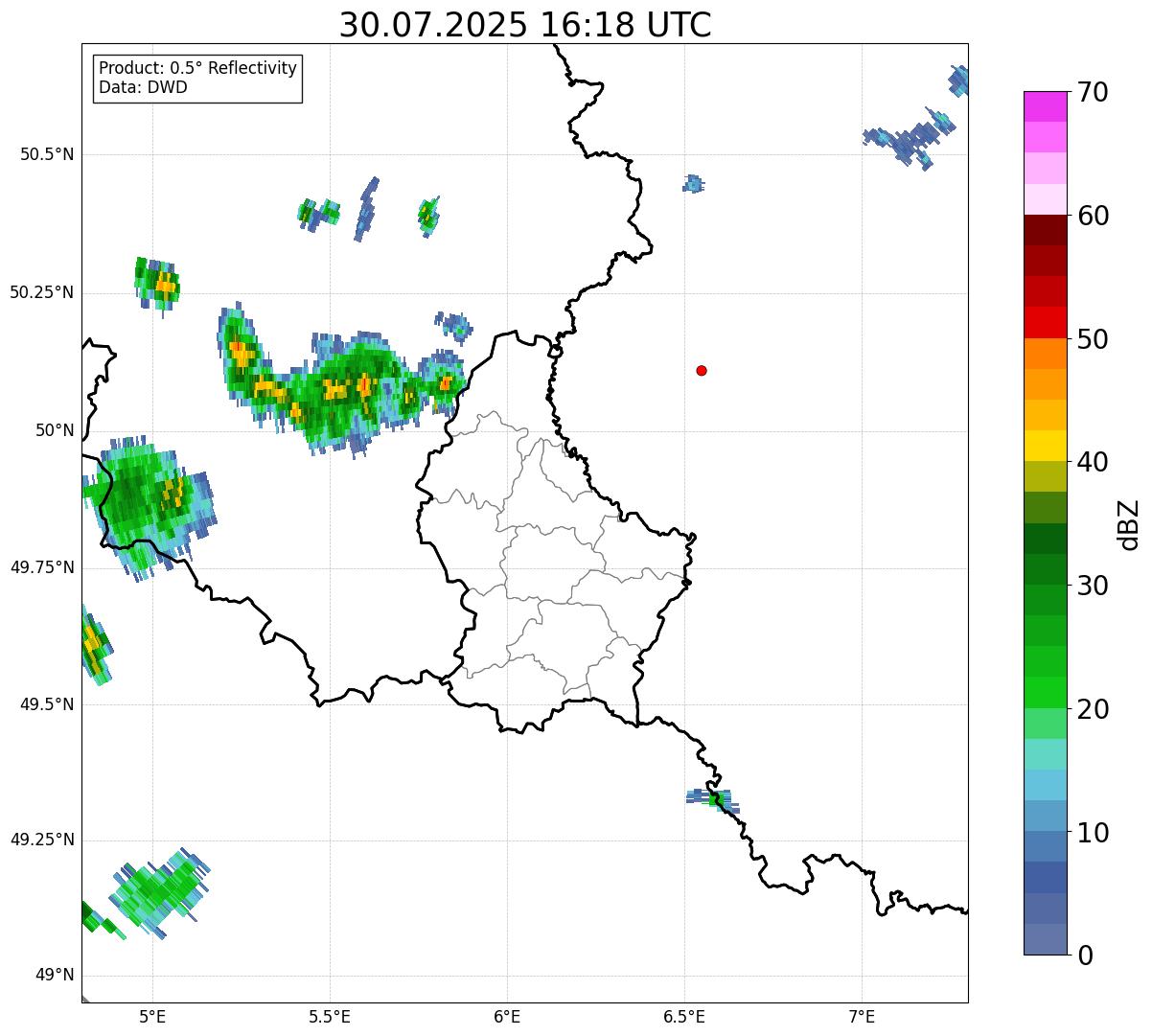Click the "Data: DWD" text
The width and height of the screenshot is (1152, 1036).
(143, 88)
